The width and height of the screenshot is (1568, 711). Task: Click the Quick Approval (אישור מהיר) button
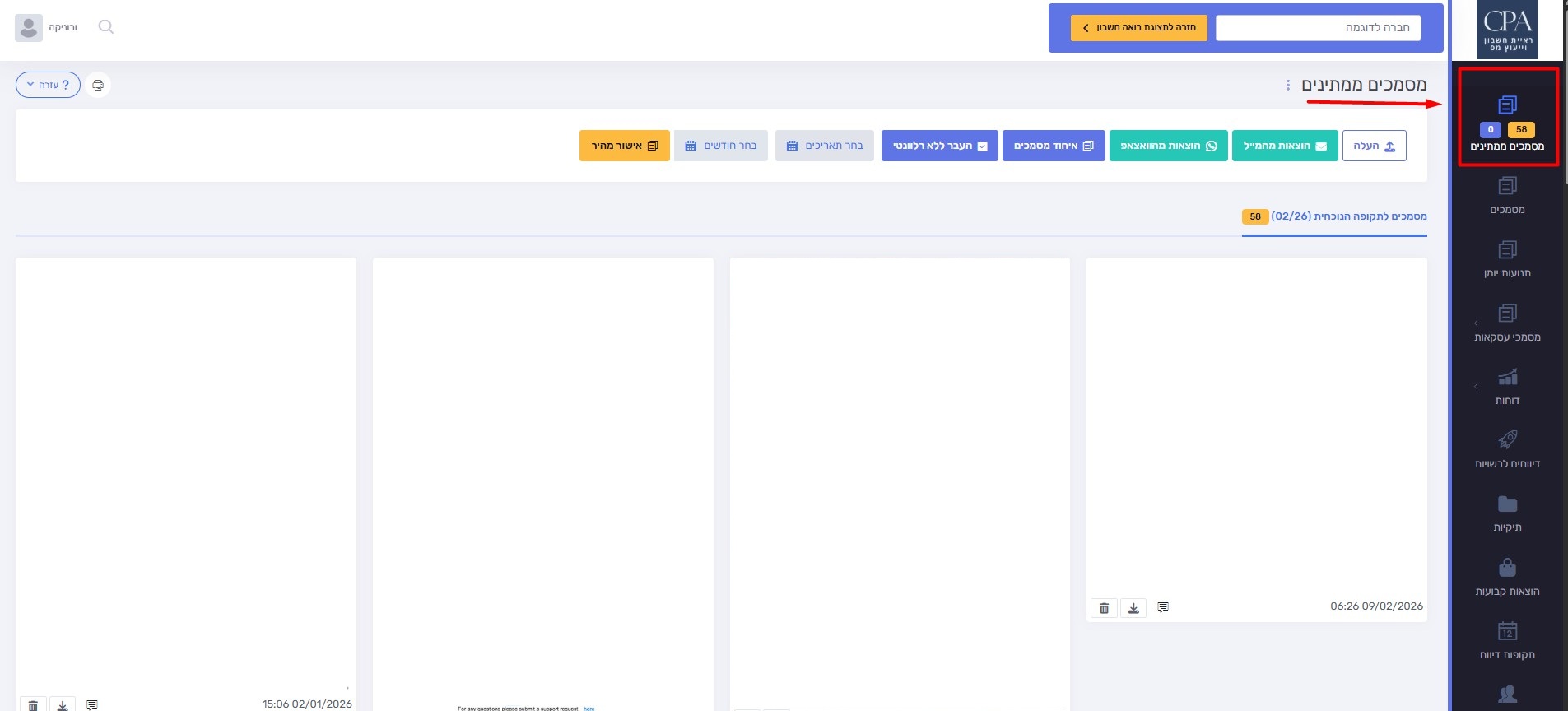point(624,146)
